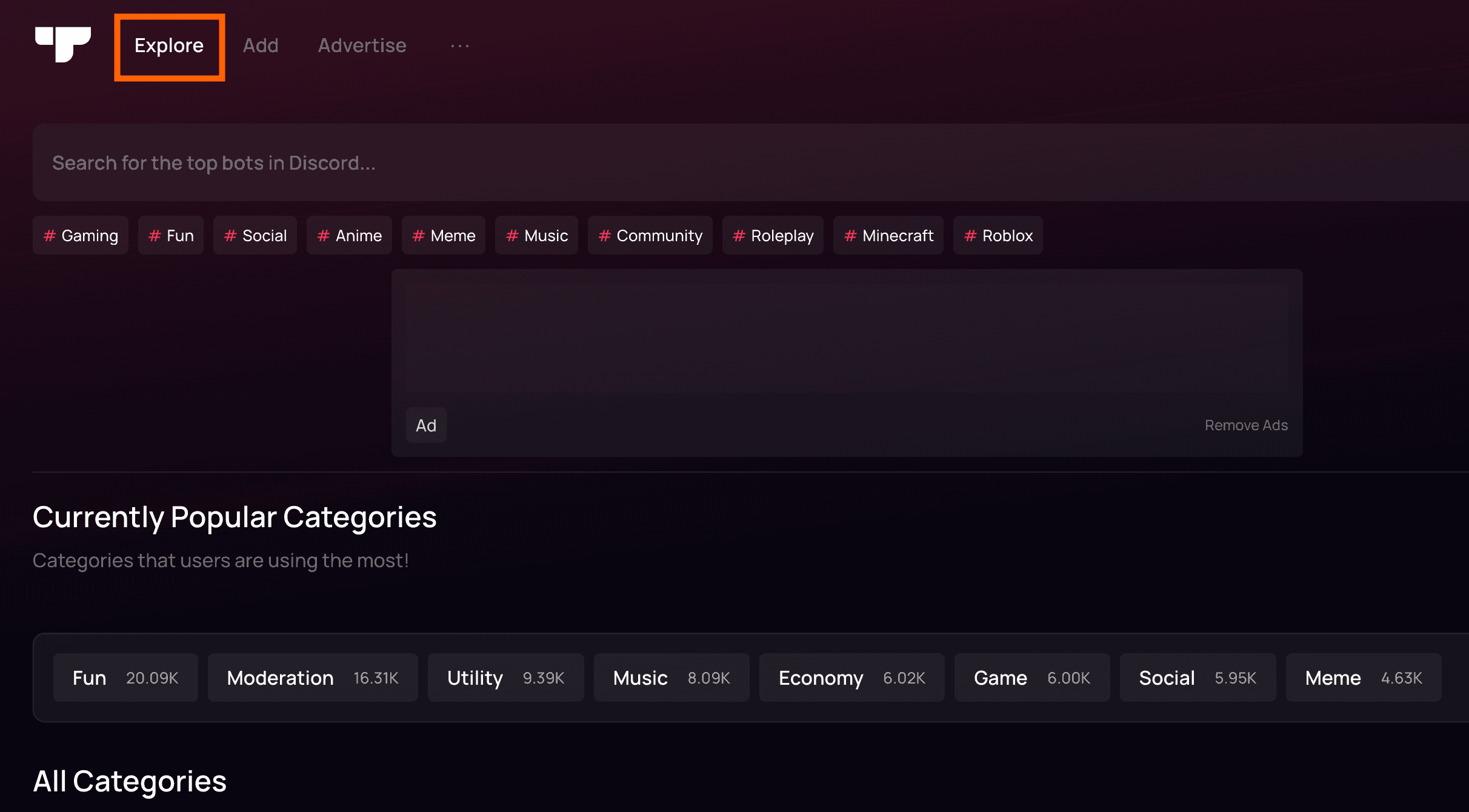Open the Utility 9.39K category

pyautogui.click(x=506, y=677)
